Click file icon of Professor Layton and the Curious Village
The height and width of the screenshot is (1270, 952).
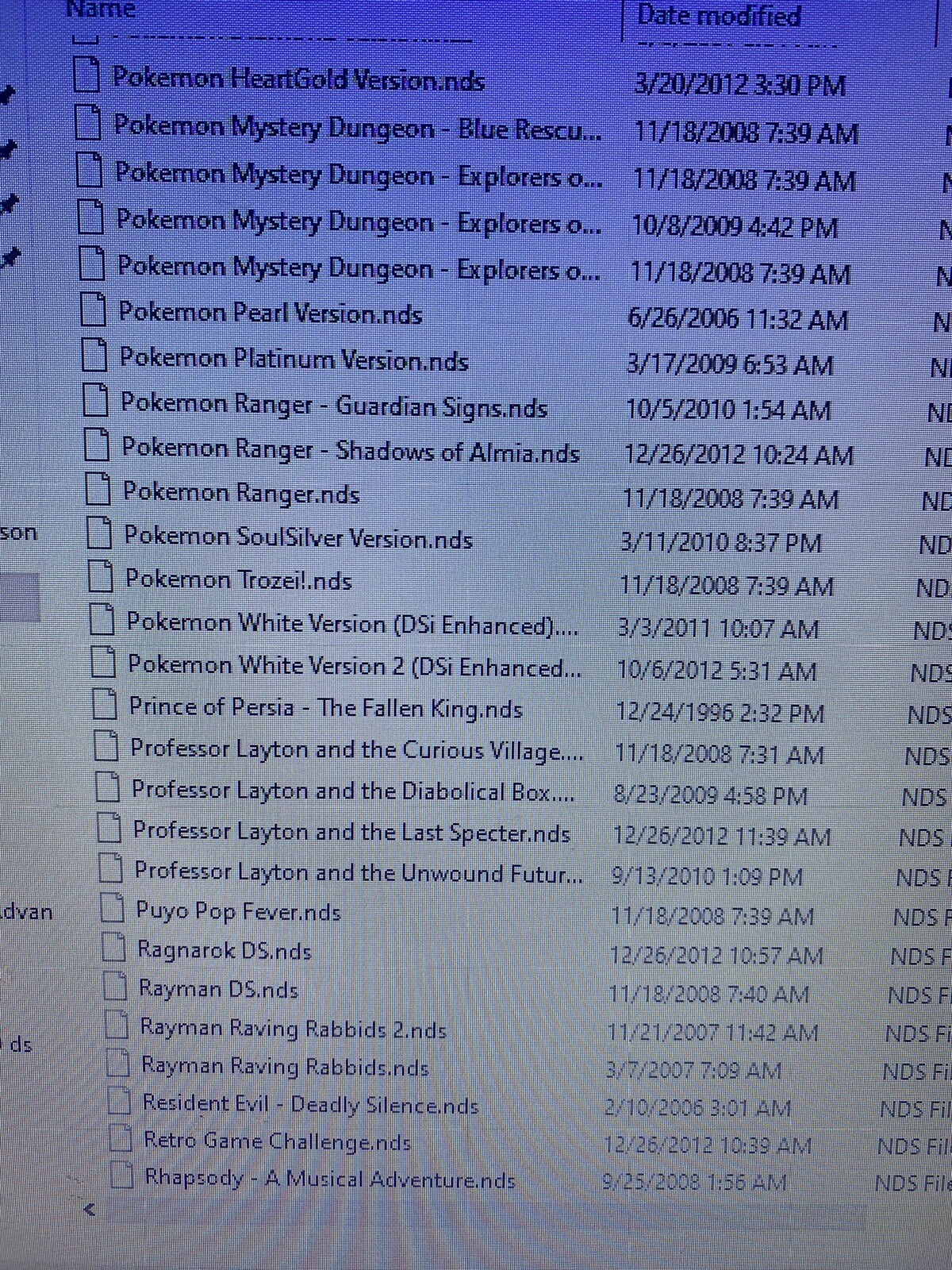pyautogui.click(x=106, y=745)
